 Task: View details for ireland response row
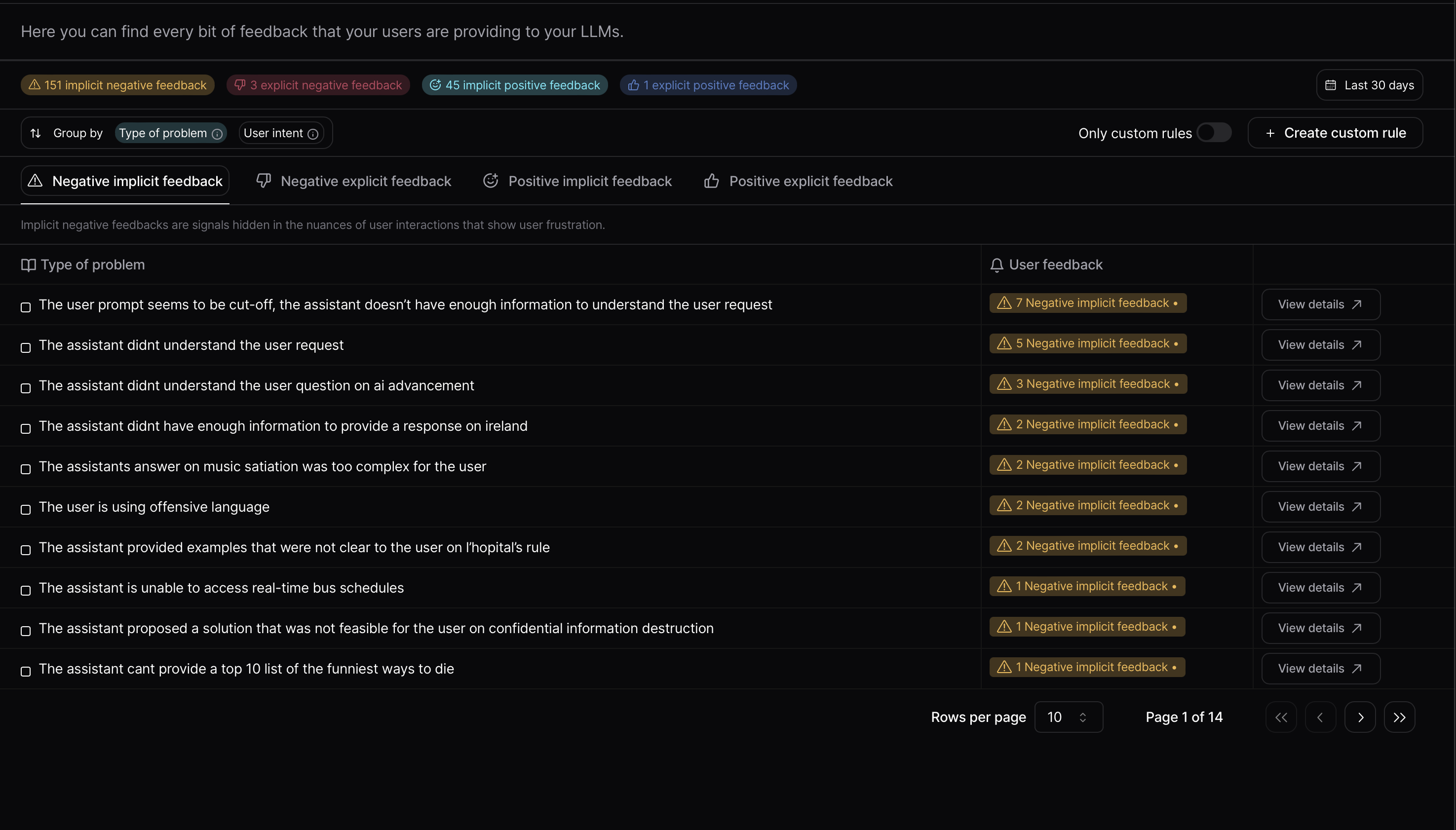pyautogui.click(x=1320, y=426)
